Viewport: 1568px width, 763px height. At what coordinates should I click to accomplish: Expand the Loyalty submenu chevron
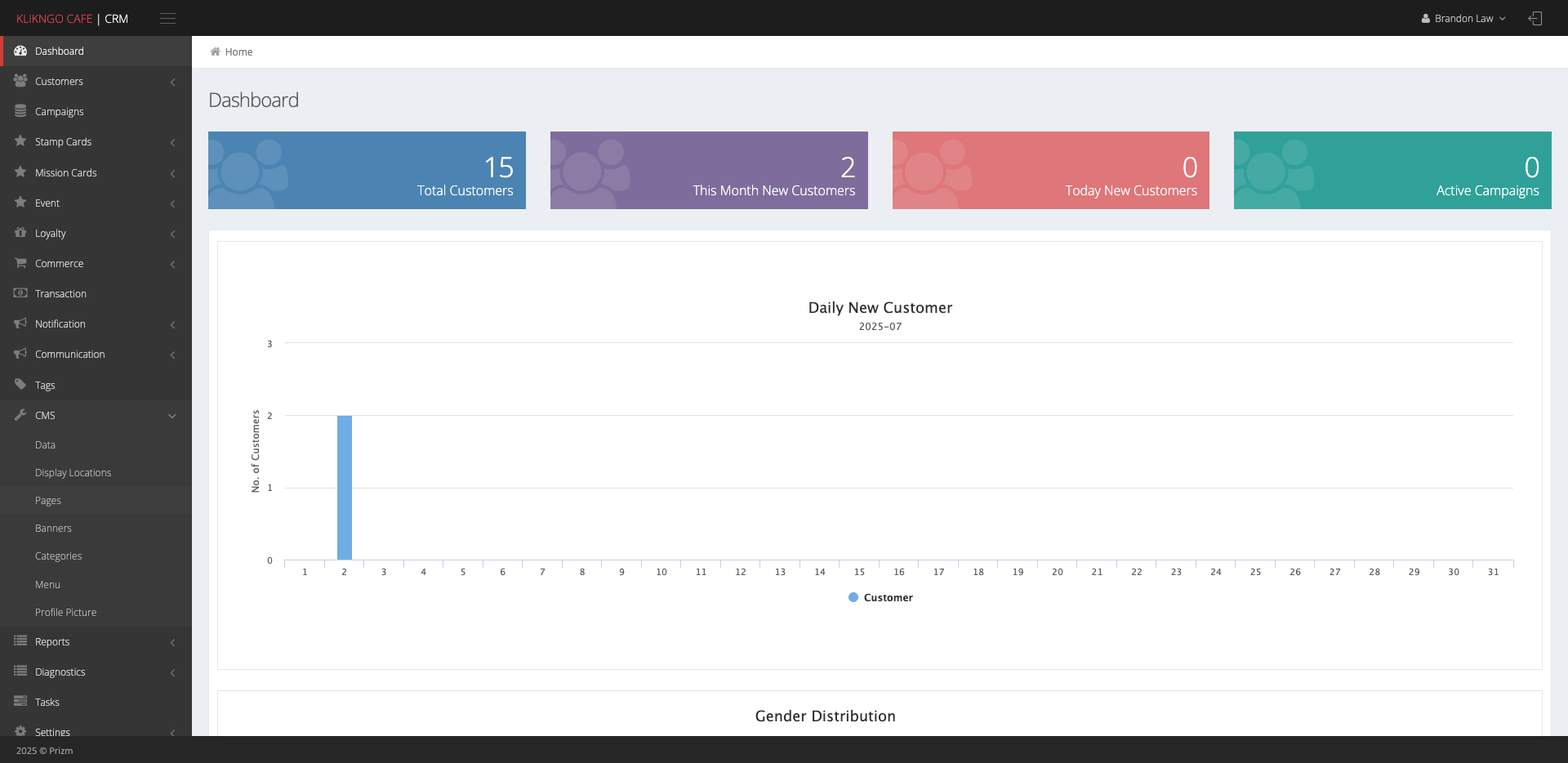click(x=172, y=234)
